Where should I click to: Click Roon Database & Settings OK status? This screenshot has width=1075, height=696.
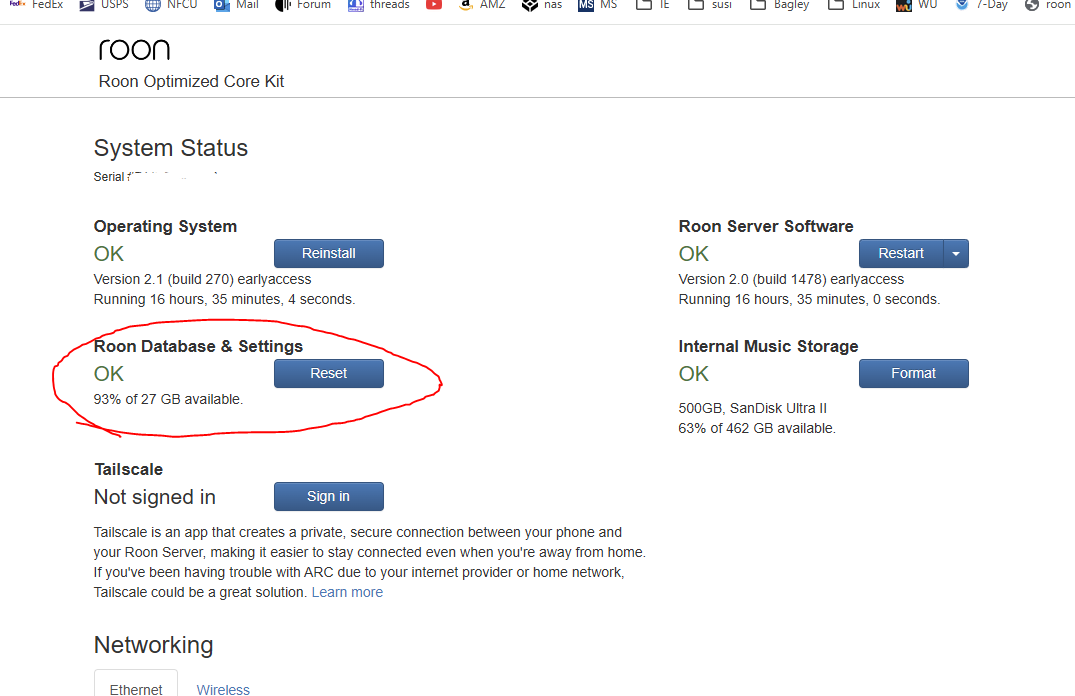[108, 374]
